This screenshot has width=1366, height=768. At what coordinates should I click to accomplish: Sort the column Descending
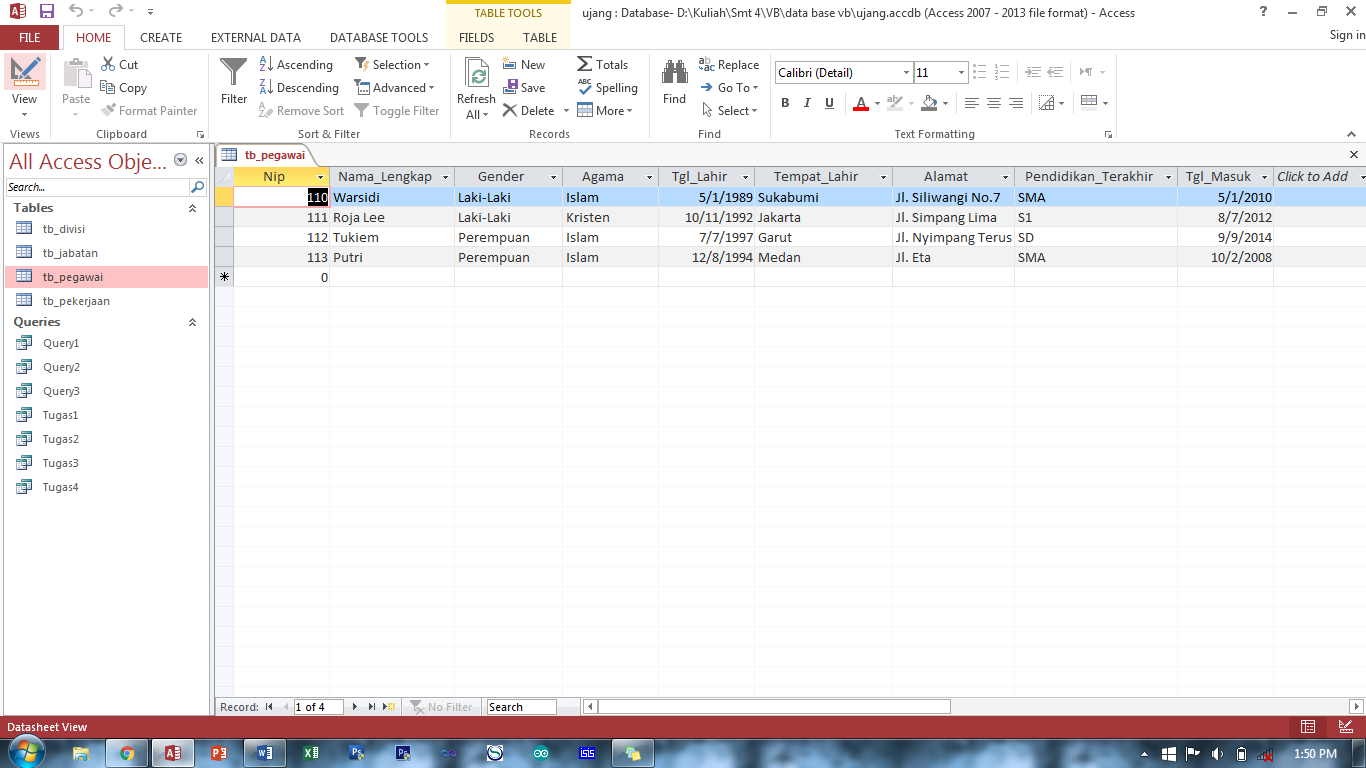click(298, 88)
